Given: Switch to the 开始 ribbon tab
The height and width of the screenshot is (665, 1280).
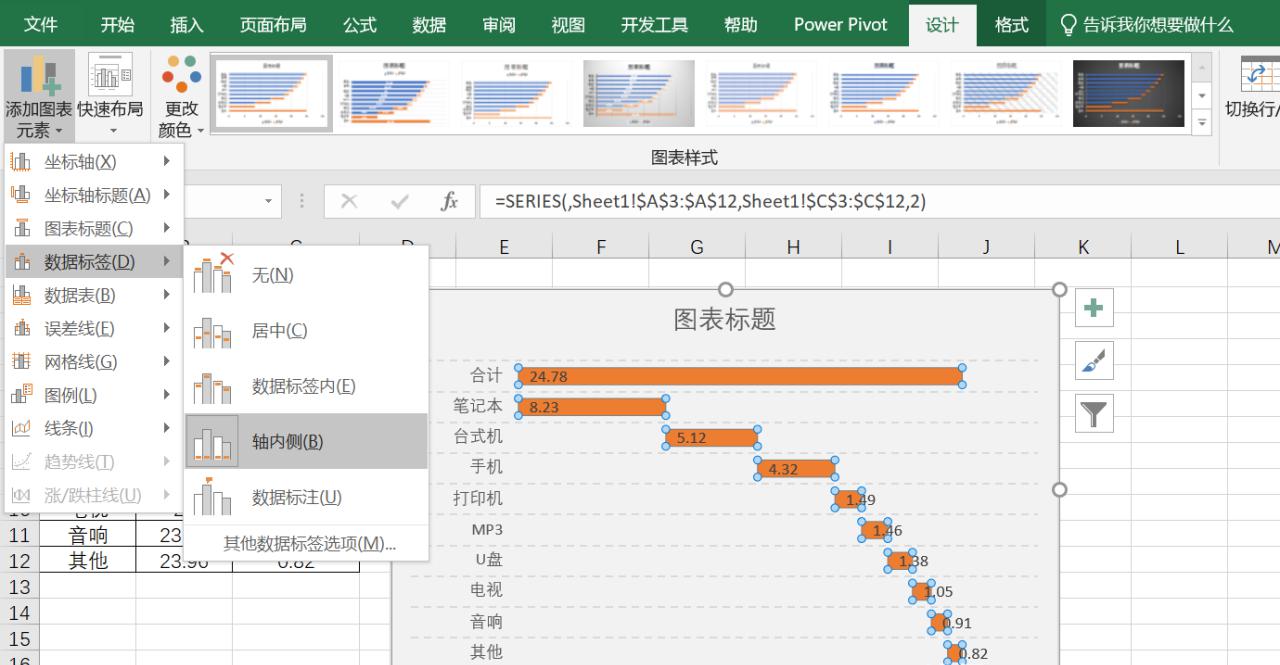Looking at the screenshot, I should pyautogui.click(x=117, y=25).
